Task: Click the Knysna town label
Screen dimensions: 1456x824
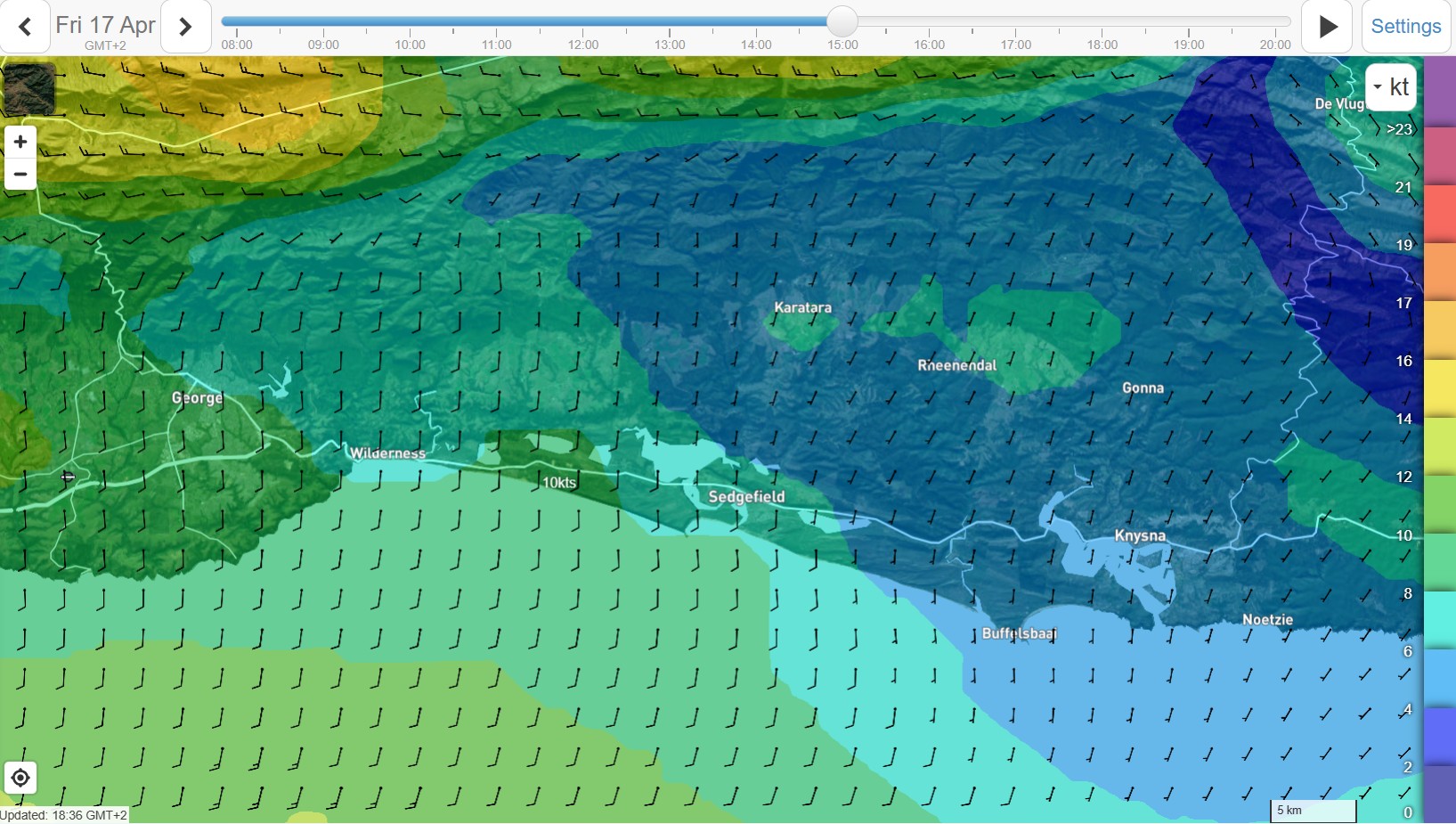Action: [x=1140, y=535]
